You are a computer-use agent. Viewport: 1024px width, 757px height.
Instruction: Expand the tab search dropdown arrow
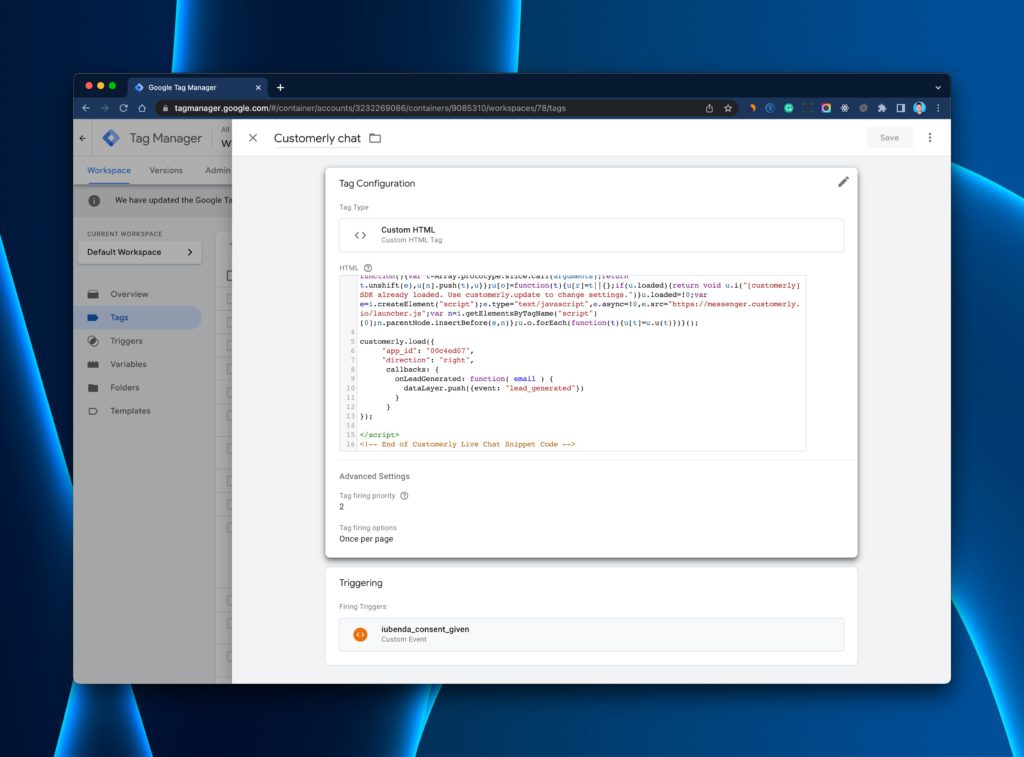(x=938, y=88)
